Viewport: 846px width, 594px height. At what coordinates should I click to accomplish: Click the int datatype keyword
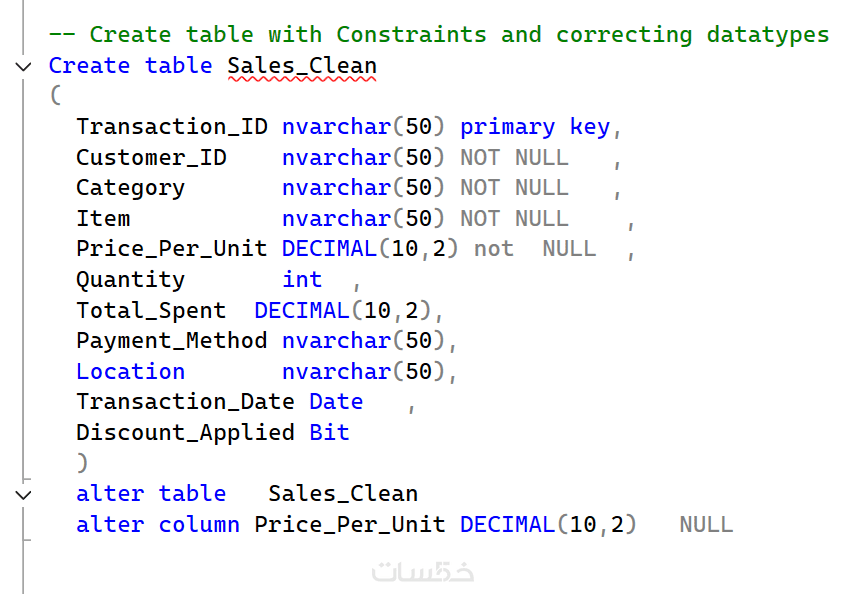(x=302, y=280)
